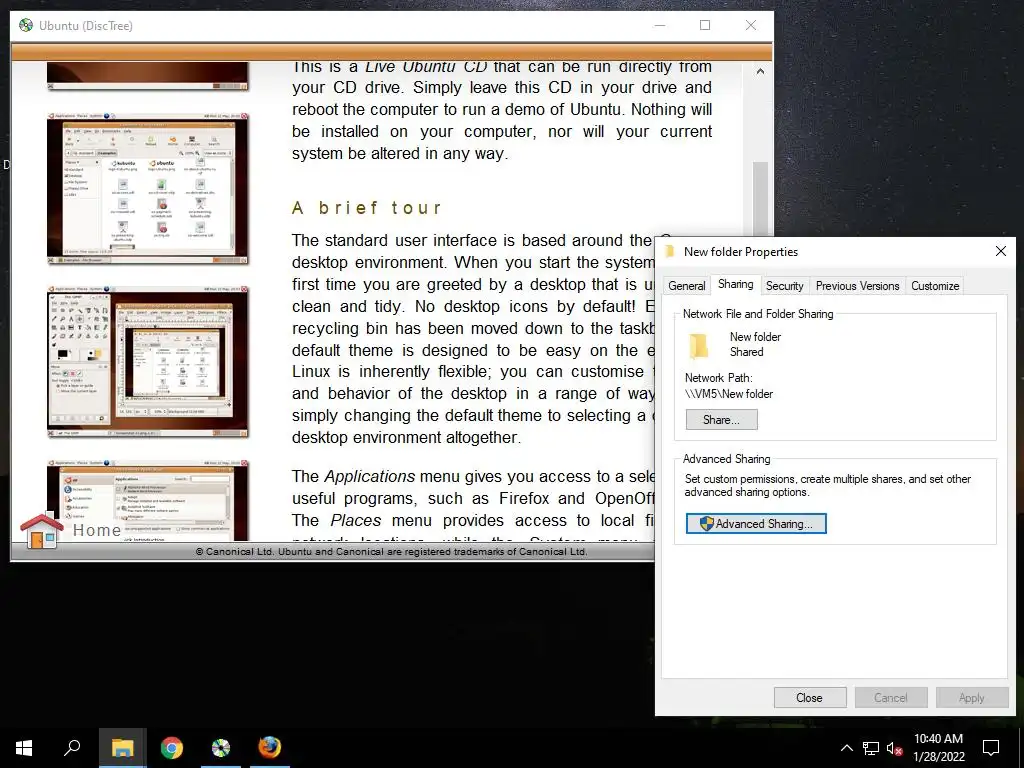This screenshot has height=768, width=1024.
Task: Open network status tray icon
Action: [x=871, y=748]
